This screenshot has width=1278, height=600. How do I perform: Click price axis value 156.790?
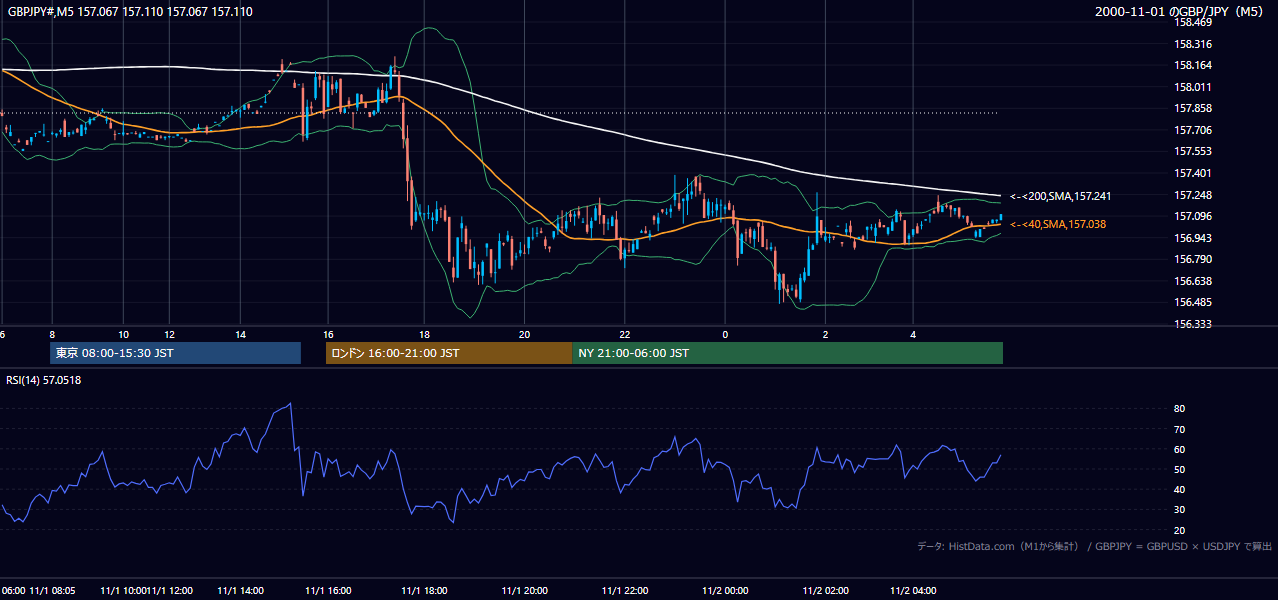1193,259
